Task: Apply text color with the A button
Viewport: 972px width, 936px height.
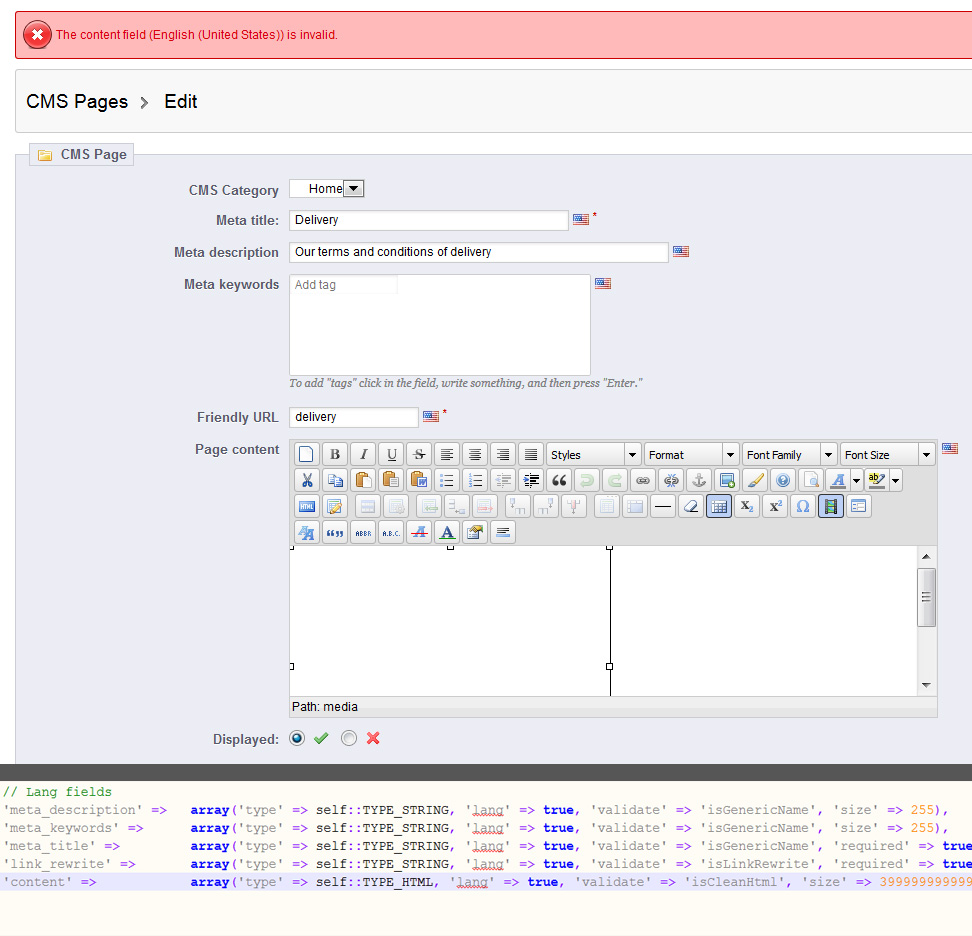Action: coord(838,480)
